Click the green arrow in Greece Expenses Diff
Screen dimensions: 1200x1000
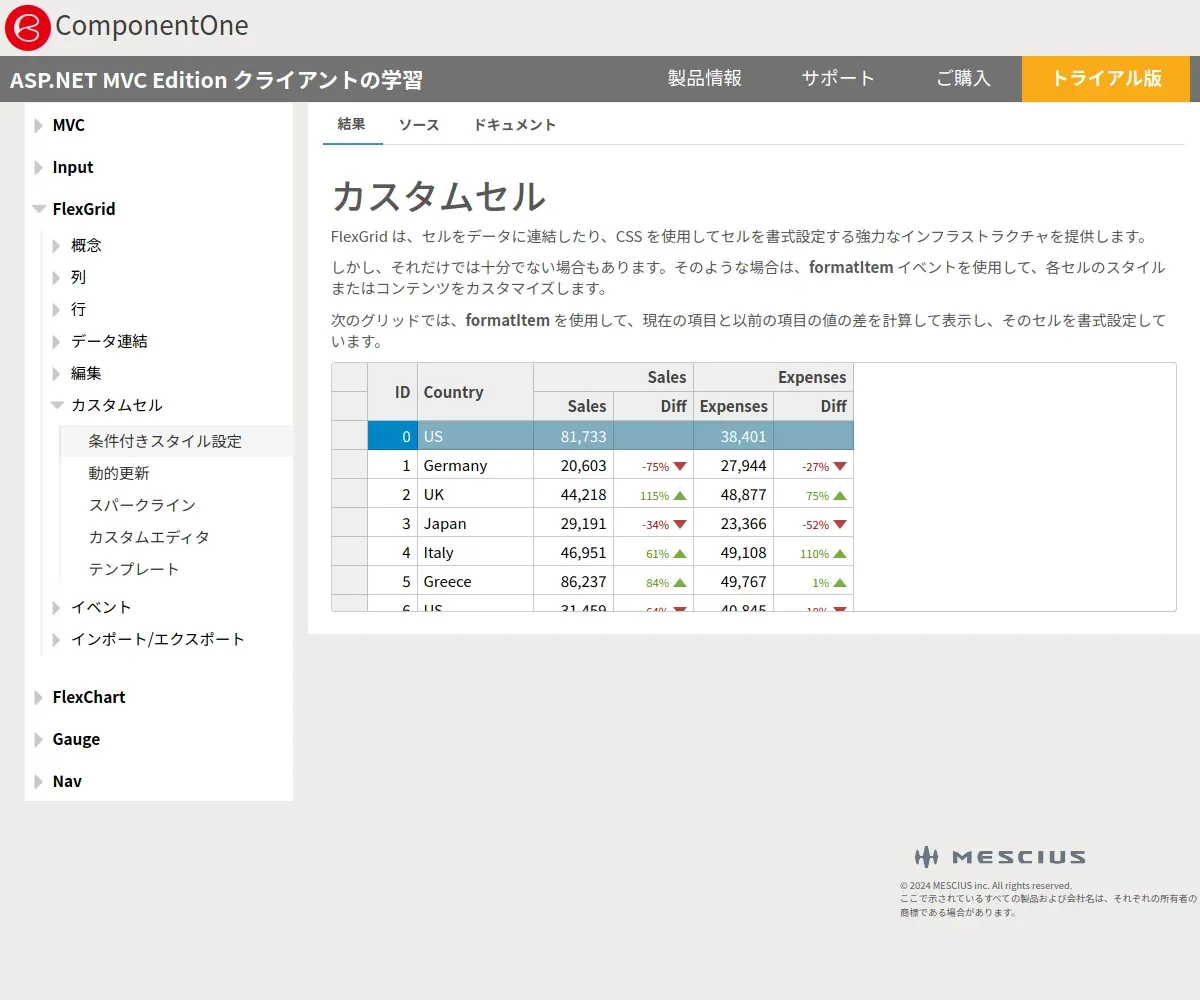[x=840, y=582]
